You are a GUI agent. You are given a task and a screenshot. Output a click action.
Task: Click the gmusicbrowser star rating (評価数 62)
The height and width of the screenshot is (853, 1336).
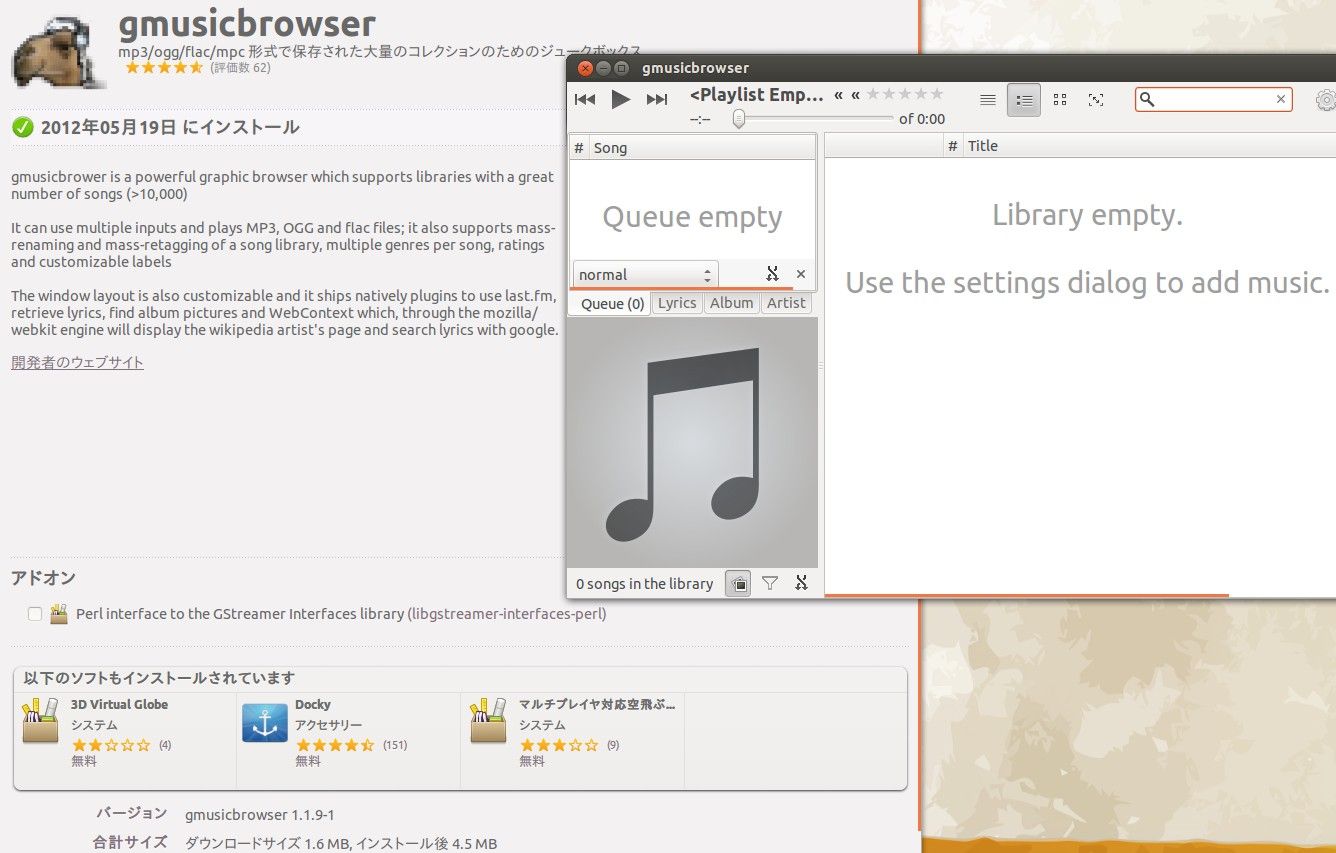(x=164, y=68)
